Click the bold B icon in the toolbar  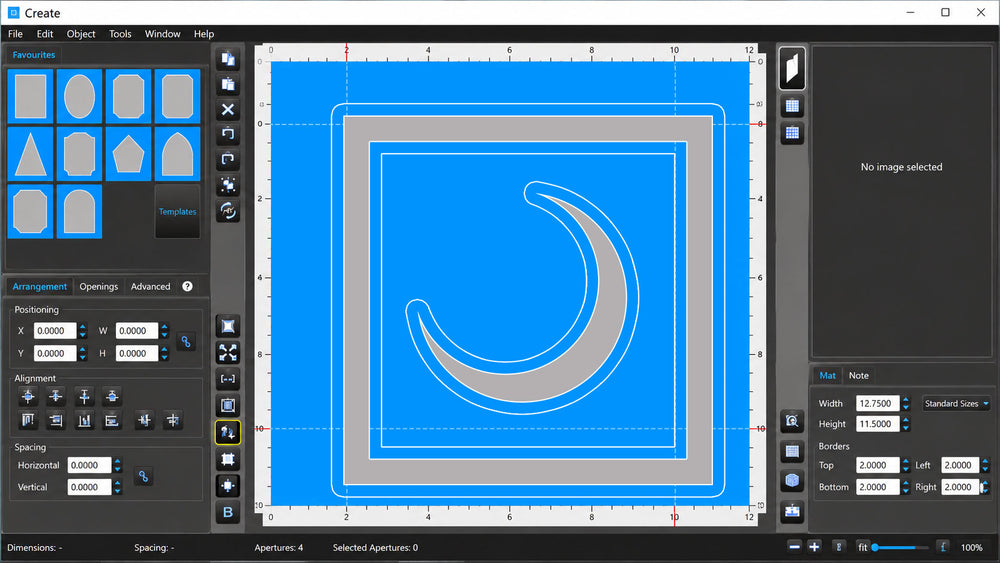(228, 512)
